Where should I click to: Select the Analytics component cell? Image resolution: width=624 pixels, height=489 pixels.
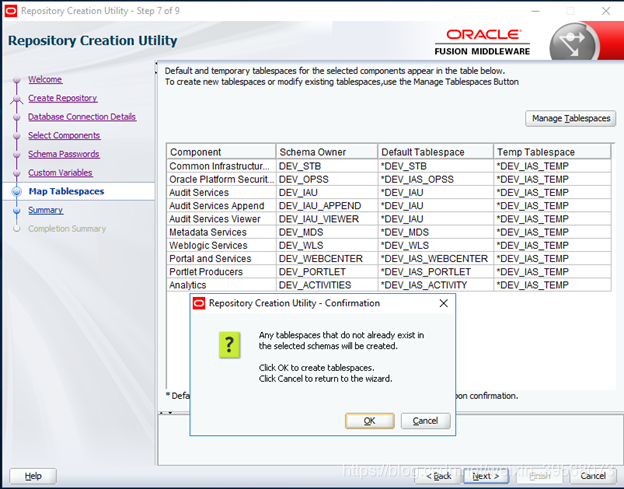(221, 285)
